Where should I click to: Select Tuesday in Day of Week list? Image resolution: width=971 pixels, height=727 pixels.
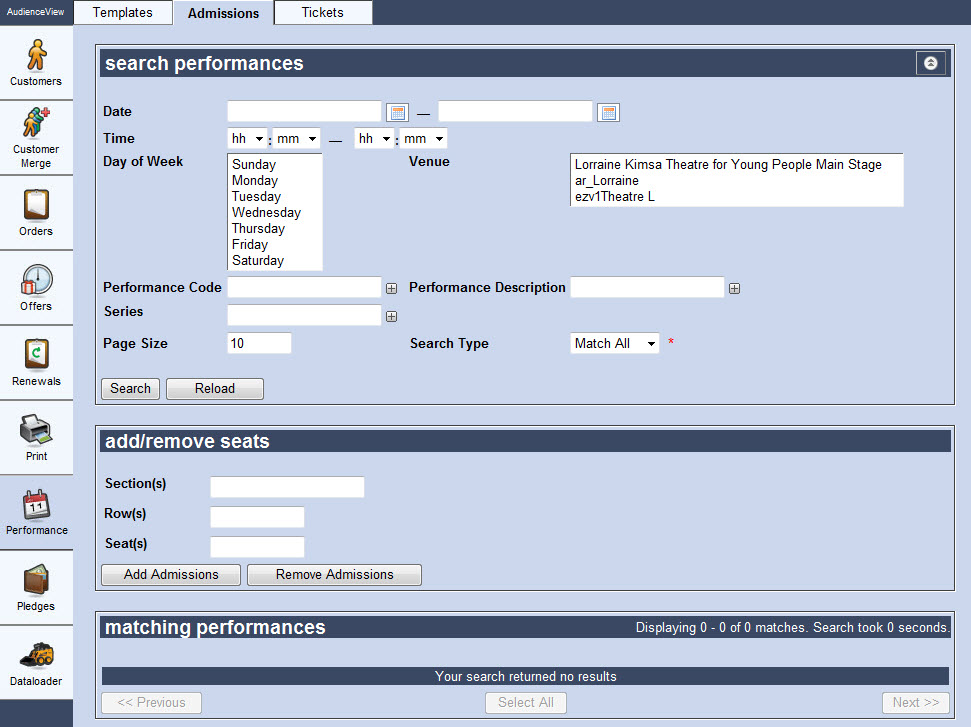pos(275,197)
